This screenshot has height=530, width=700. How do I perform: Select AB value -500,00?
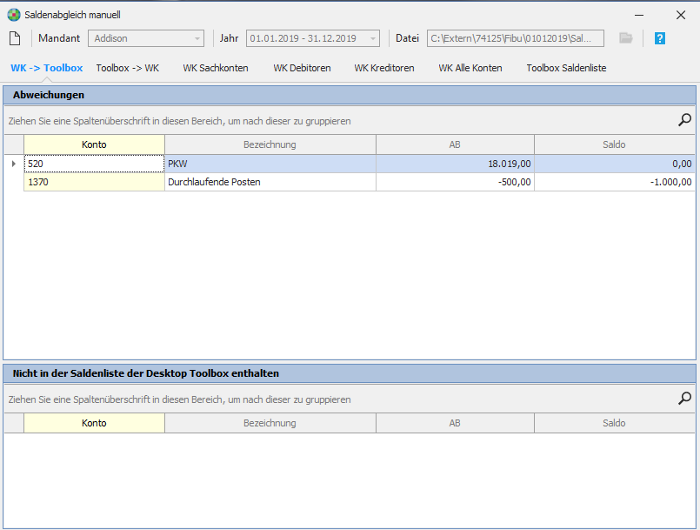(x=455, y=182)
